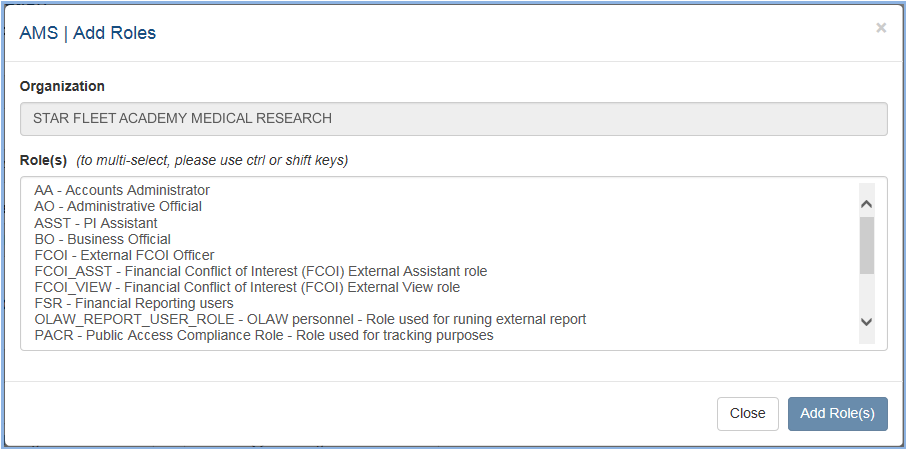Pick FCOI - External FCOI Officer role
The image size is (906, 449).
click(x=124, y=255)
